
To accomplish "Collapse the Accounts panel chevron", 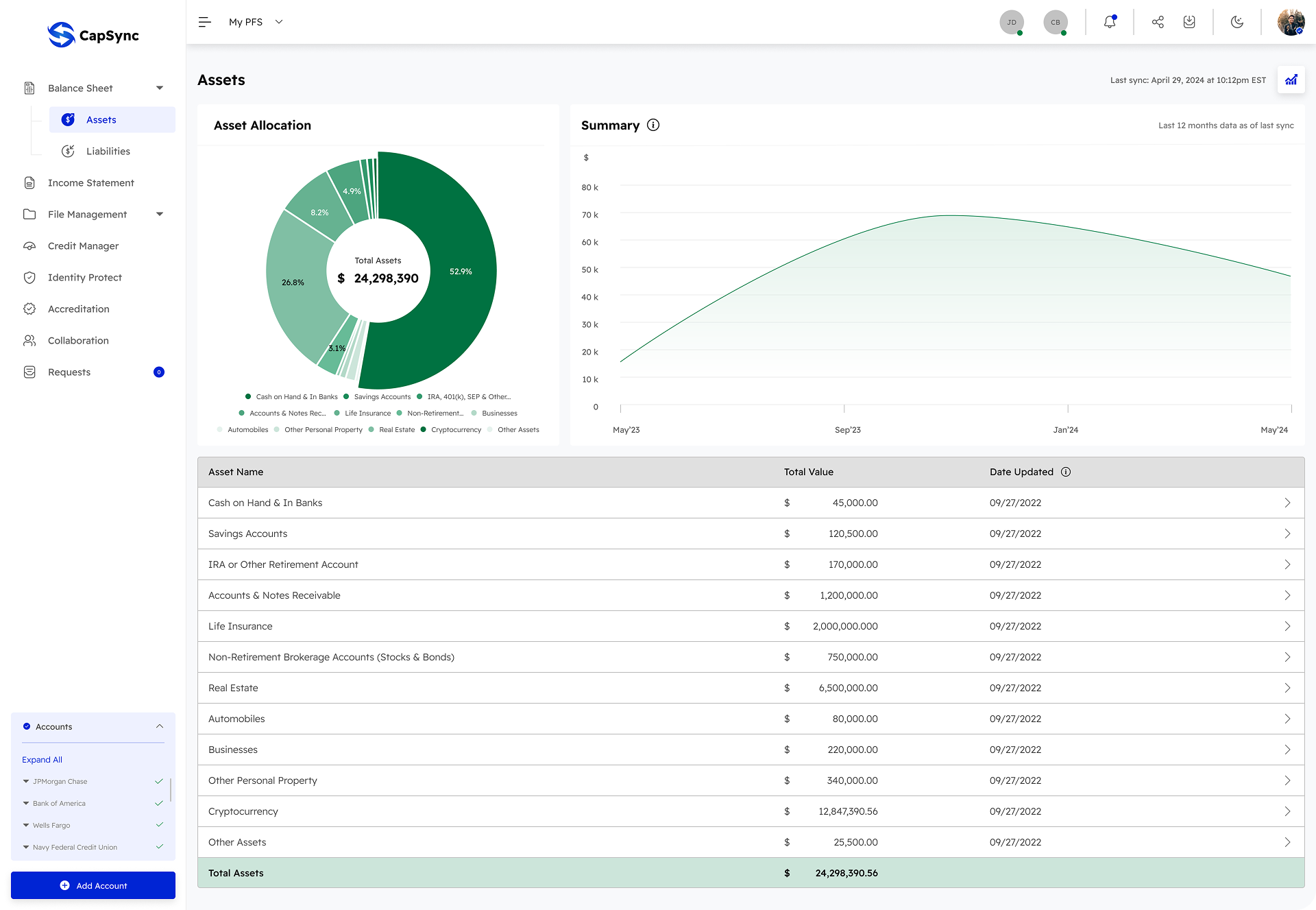I will 160,726.
